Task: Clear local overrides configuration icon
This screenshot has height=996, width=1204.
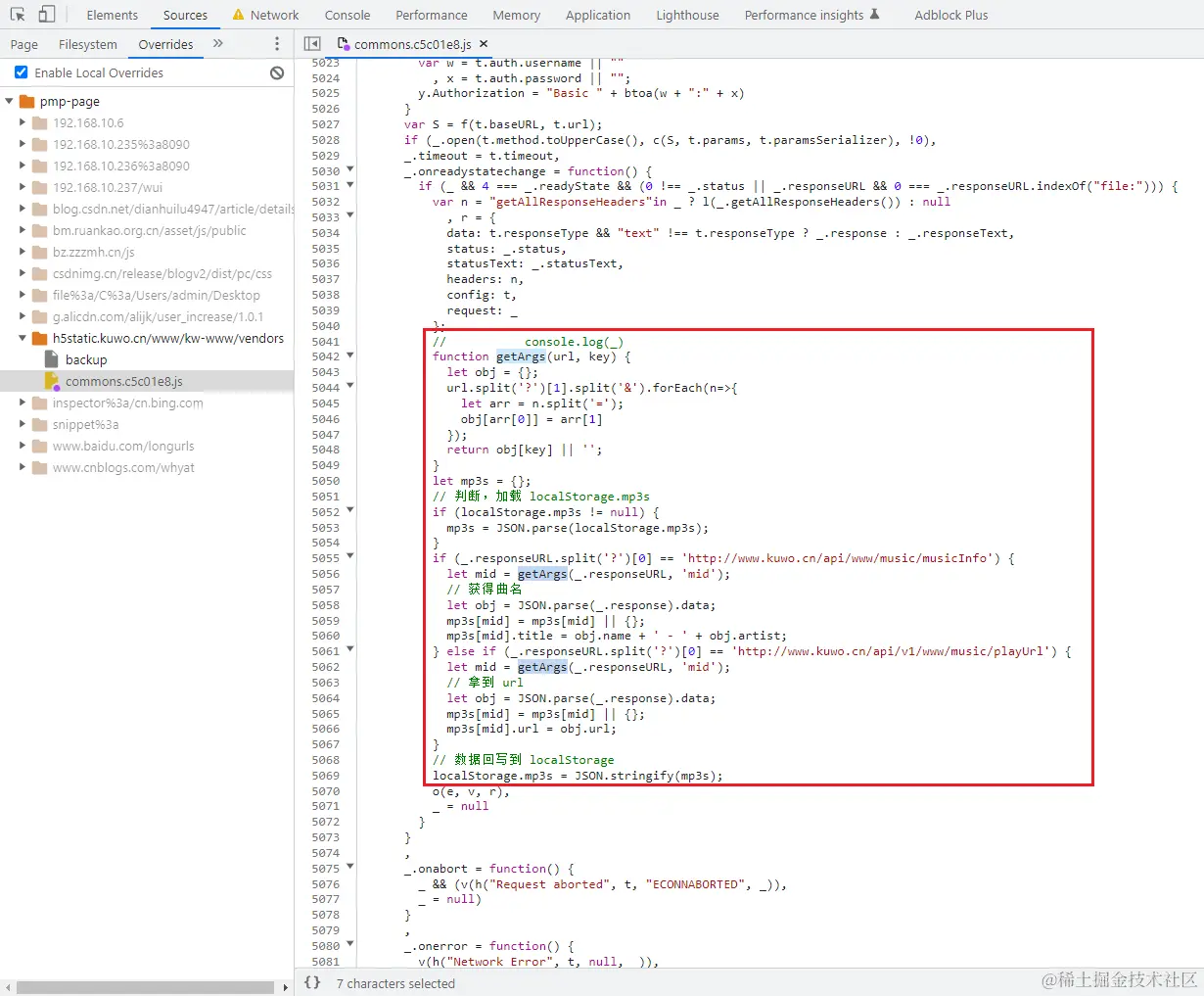Action: click(x=277, y=72)
